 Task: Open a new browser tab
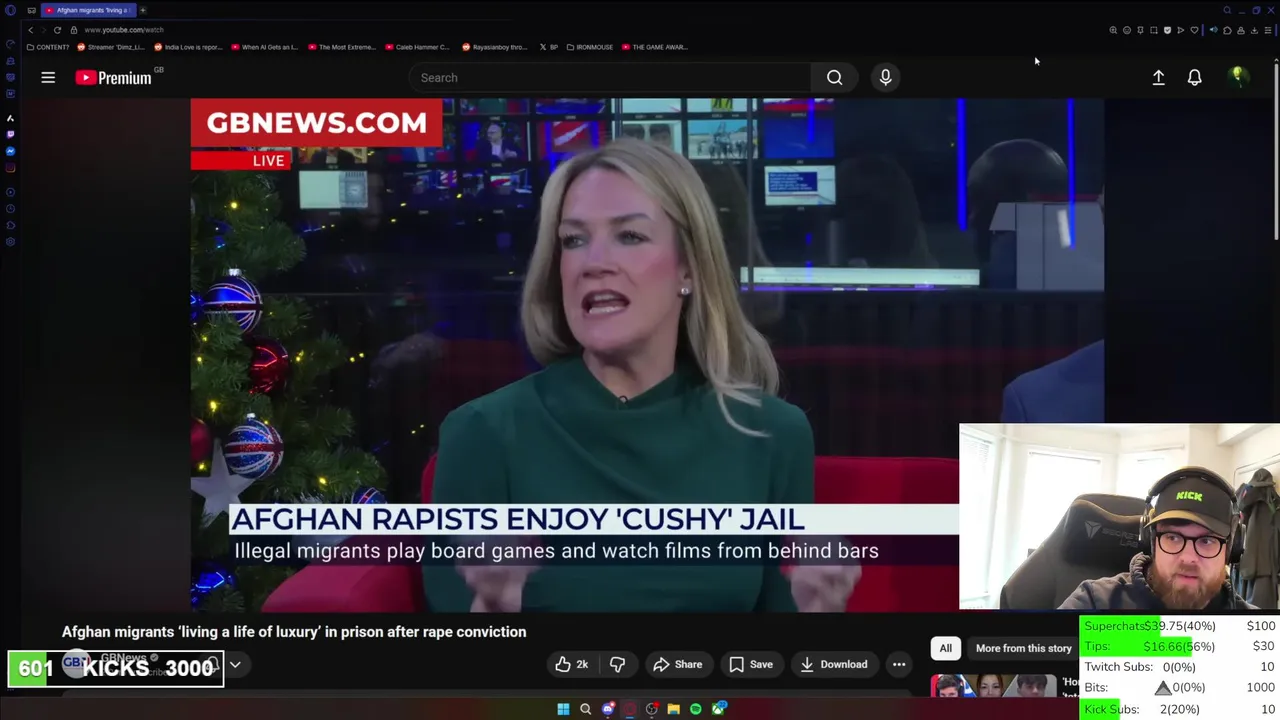click(143, 10)
